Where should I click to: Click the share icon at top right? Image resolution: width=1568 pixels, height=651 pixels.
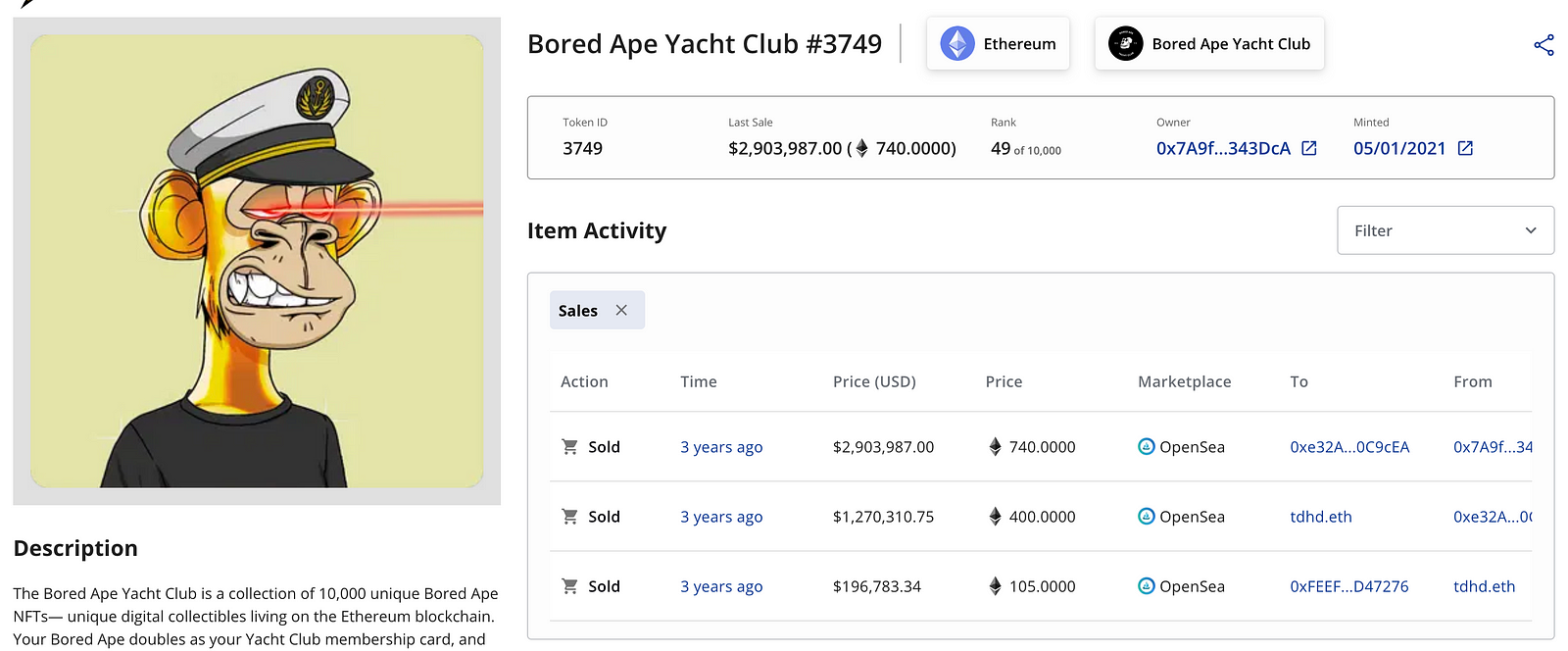(x=1543, y=45)
